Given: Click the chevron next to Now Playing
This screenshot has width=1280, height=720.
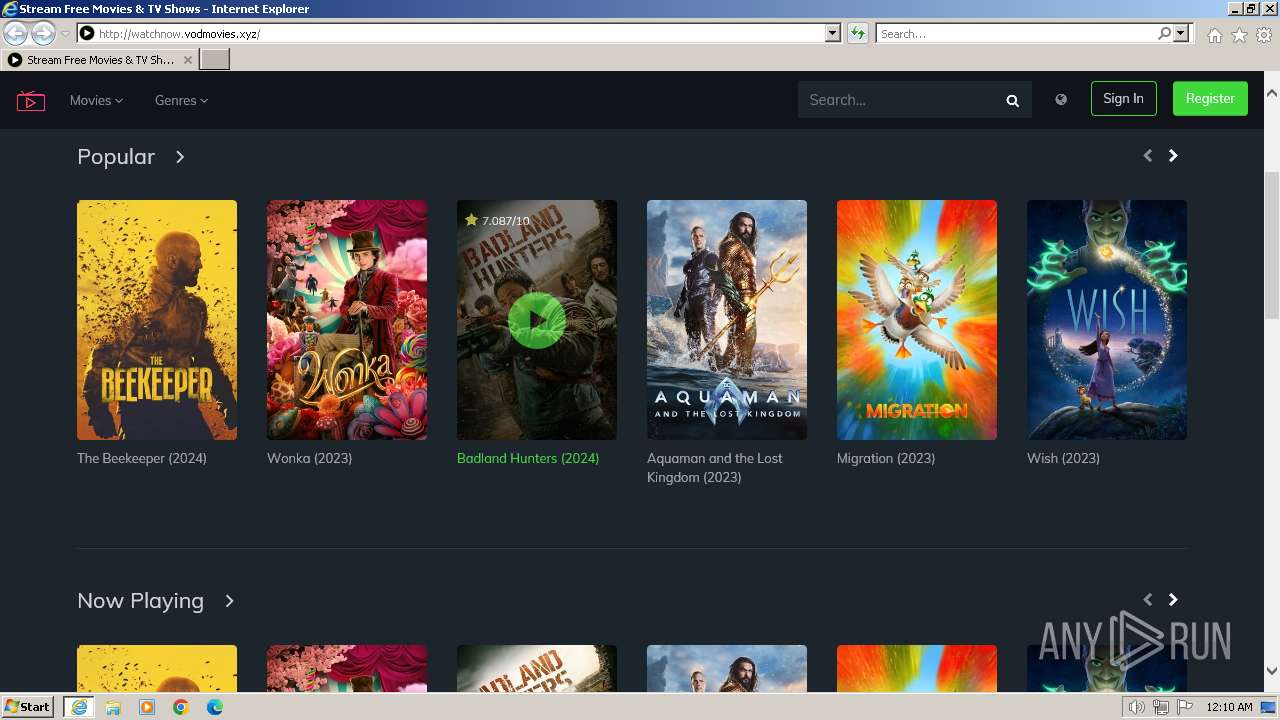Looking at the screenshot, I should 229,601.
